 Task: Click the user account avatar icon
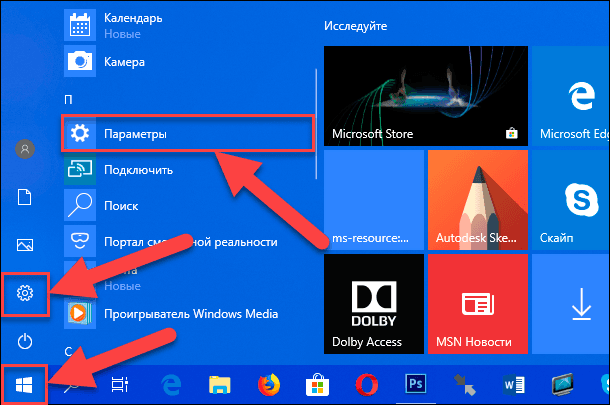25,149
